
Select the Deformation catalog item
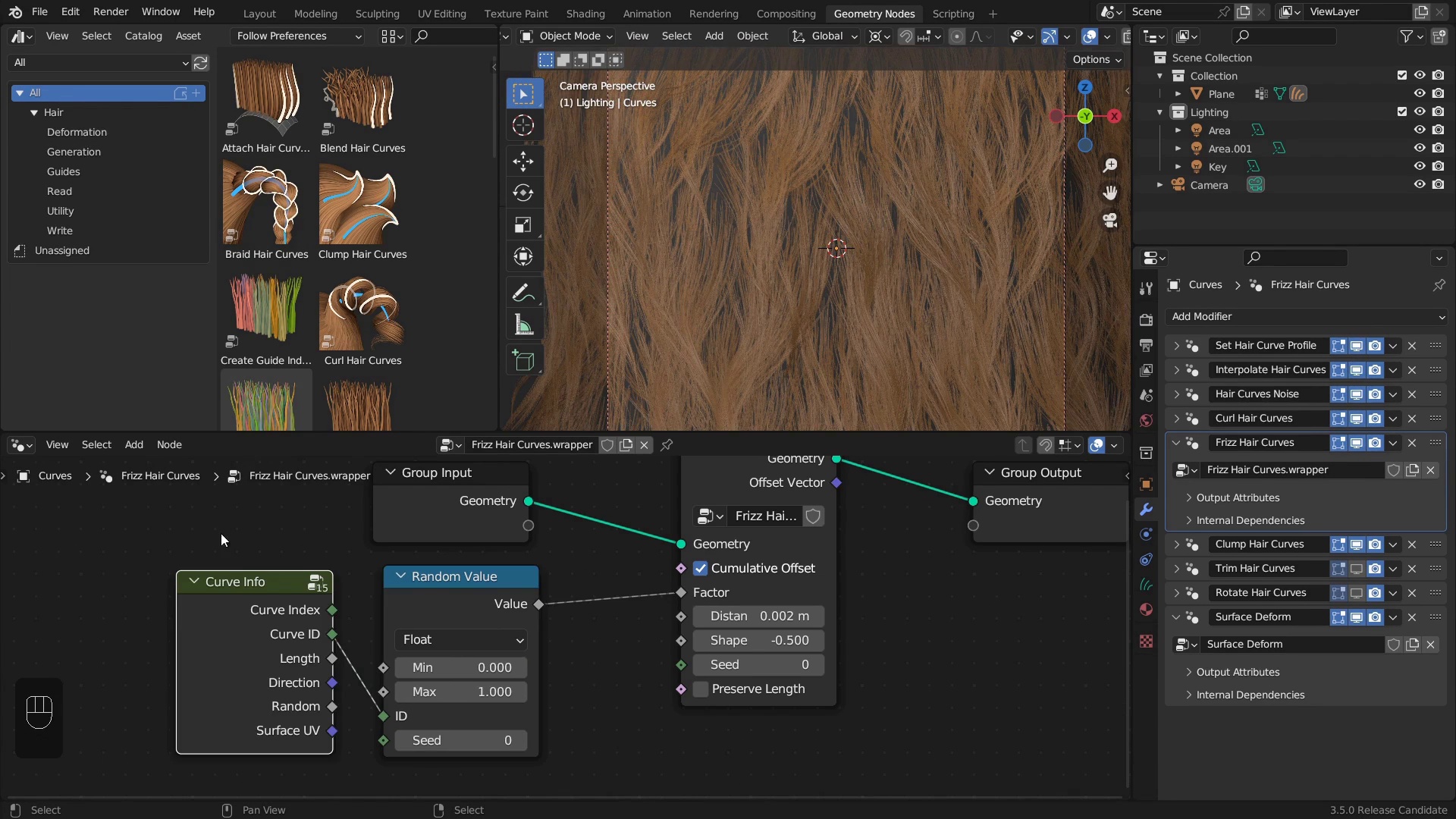77,132
